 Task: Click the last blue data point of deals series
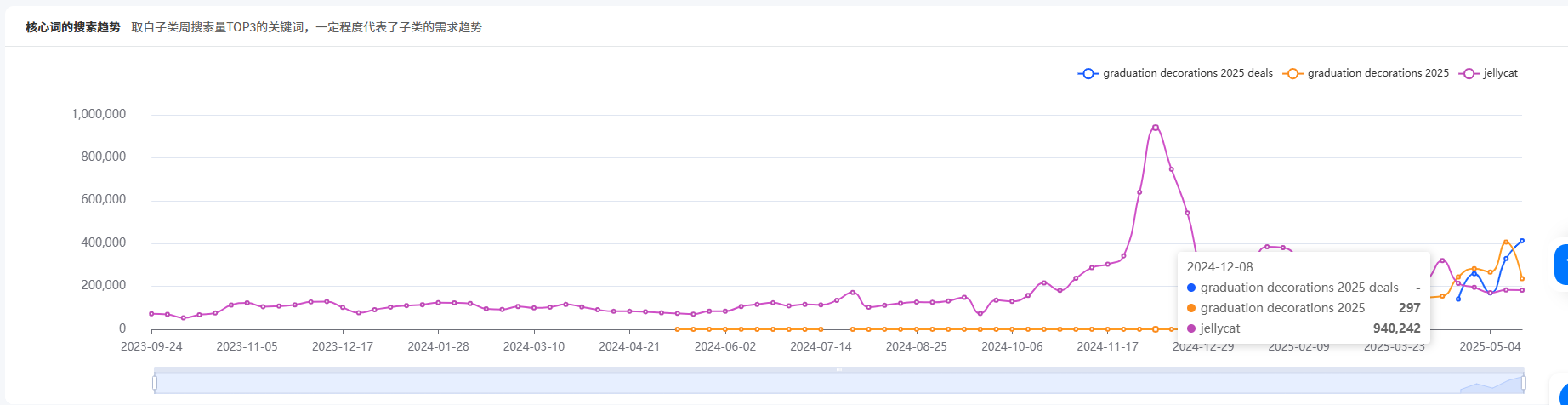(x=1522, y=241)
